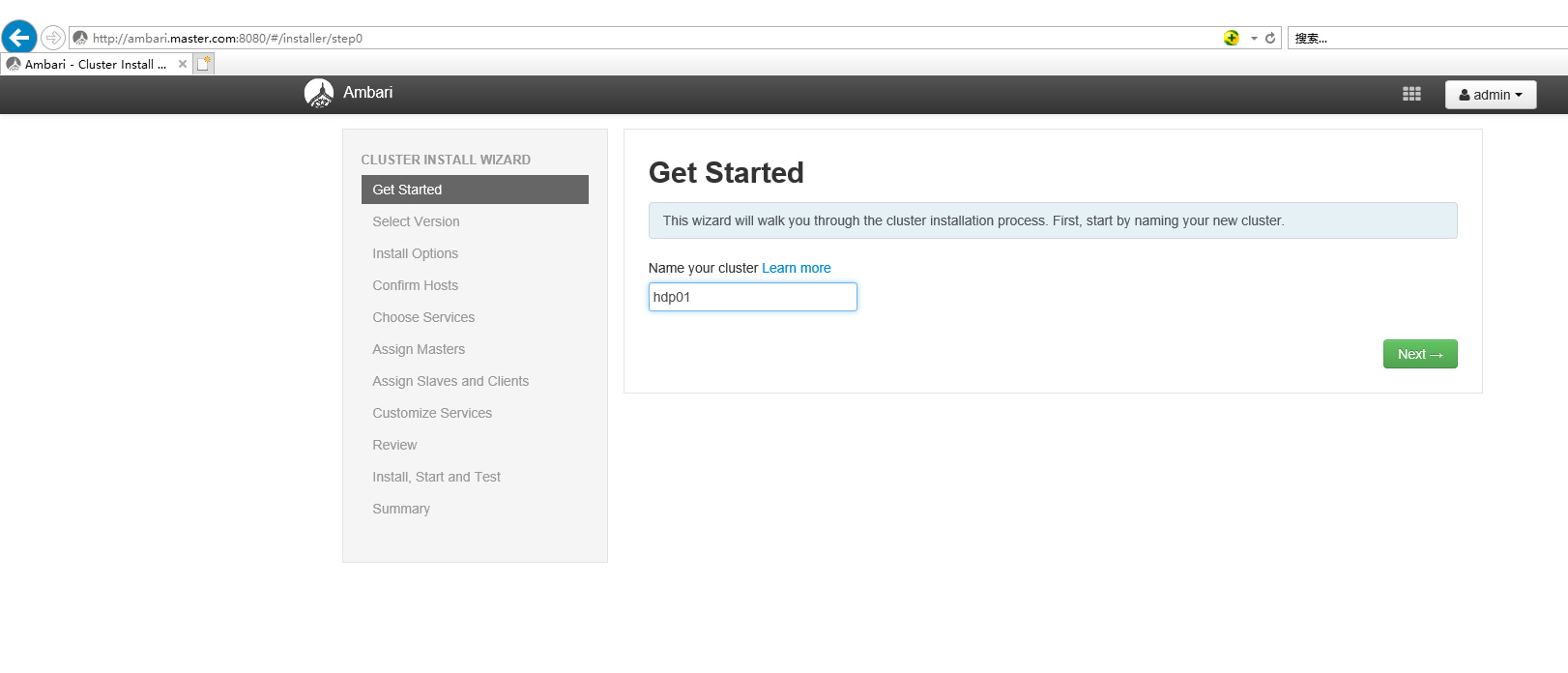Click the browser back arrow button
The width and height of the screenshot is (1568, 673).
[19, 38]
